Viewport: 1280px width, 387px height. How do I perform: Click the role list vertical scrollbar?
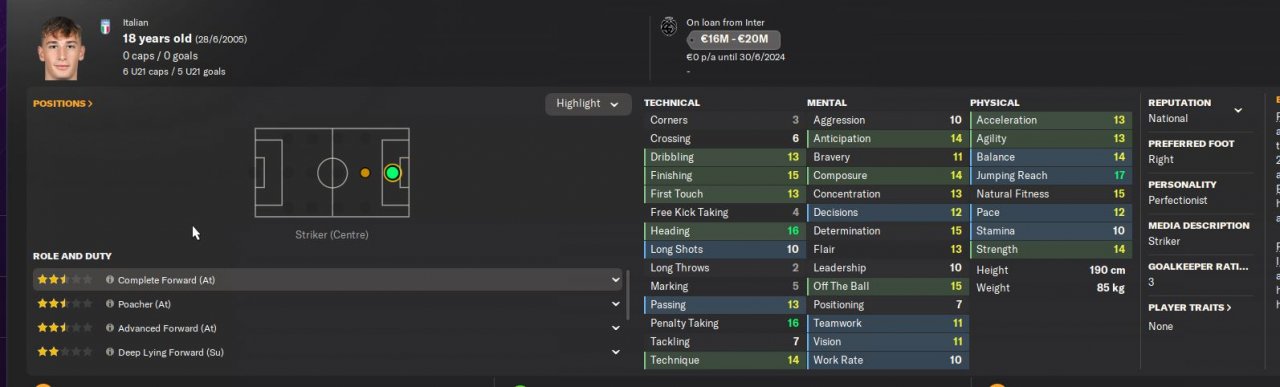pos(628,294)
